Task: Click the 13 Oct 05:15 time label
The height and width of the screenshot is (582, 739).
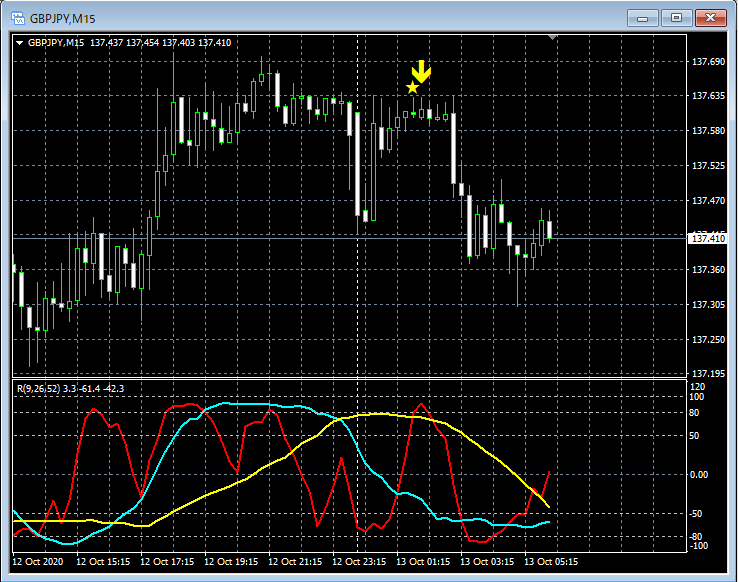Action: point(551,562)
